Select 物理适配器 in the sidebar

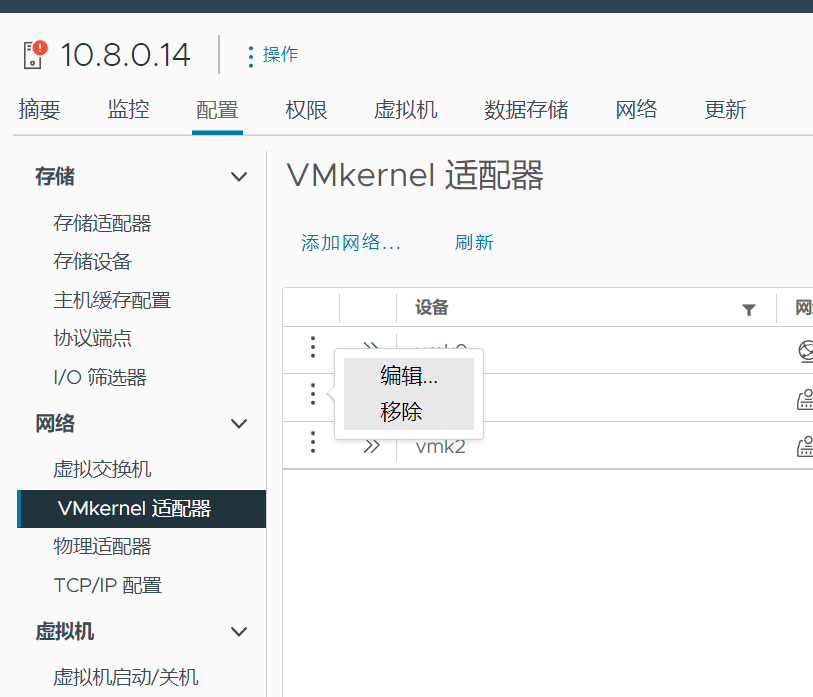pyautogui.click(x=102, y=547)
